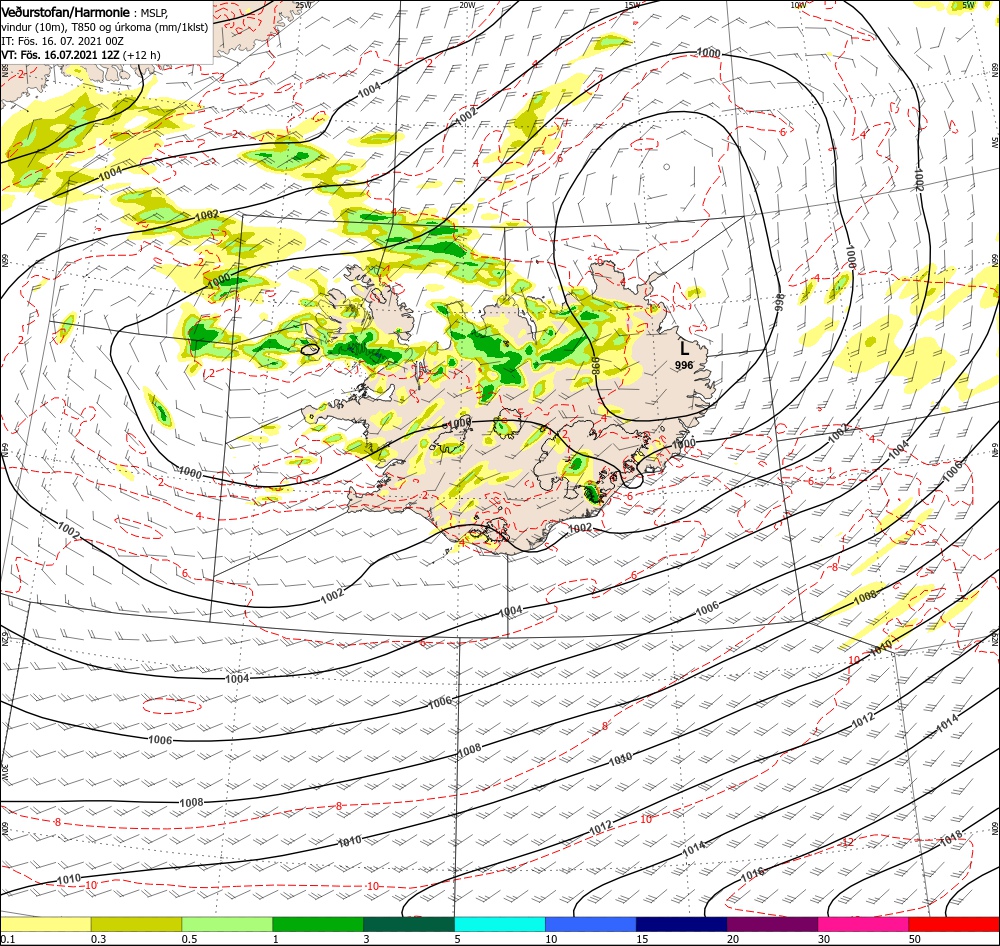Click the "IT: Fös. 16. 07. 2021 00Z" line

[x=62, y=41]
